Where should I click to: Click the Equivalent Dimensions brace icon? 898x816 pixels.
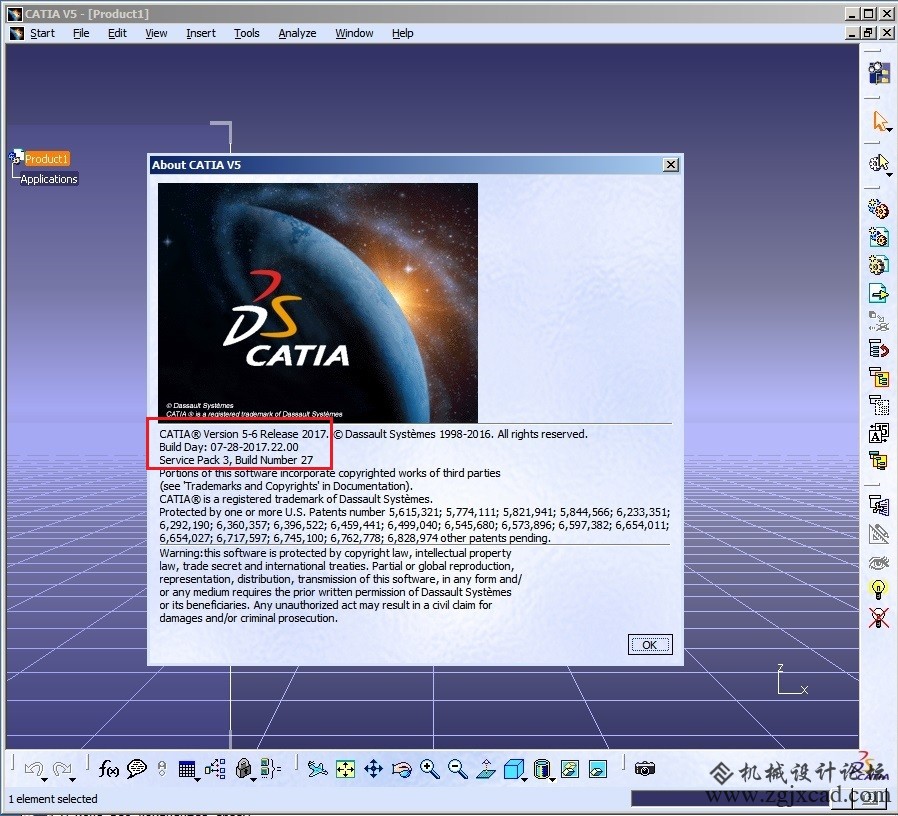pyautogui.click(x=270, y=768)
